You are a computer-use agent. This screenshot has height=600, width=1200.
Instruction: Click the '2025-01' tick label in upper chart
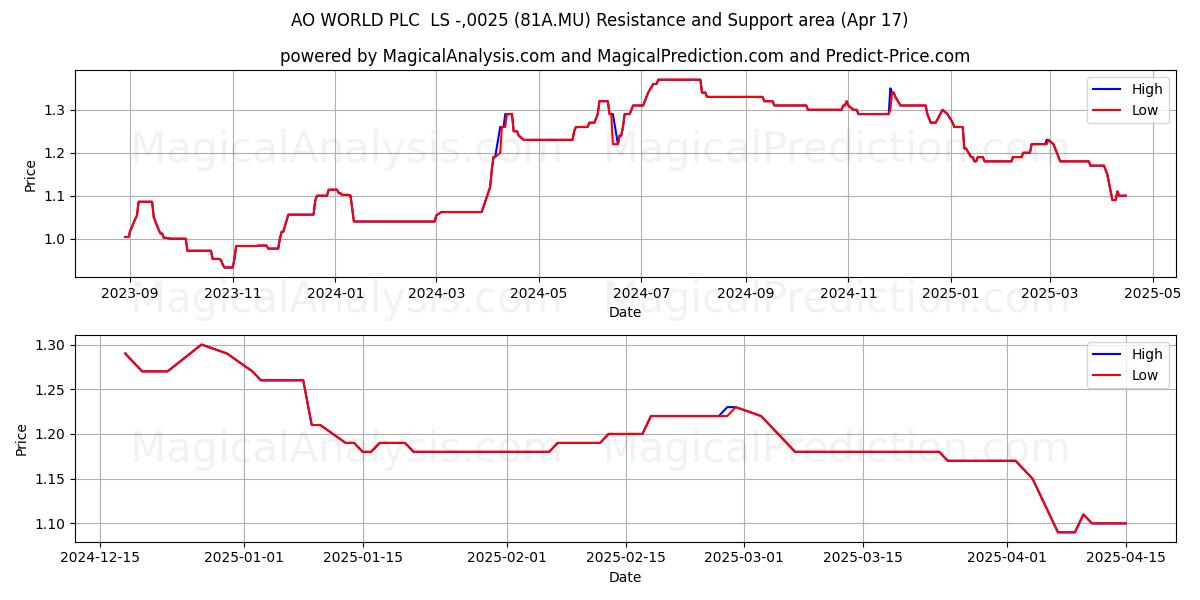click(950, 293)
